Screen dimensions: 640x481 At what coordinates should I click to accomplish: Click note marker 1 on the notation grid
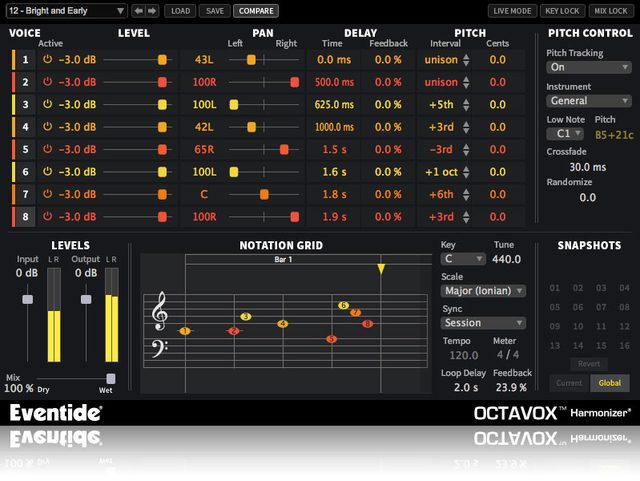[x=185, y=331]
